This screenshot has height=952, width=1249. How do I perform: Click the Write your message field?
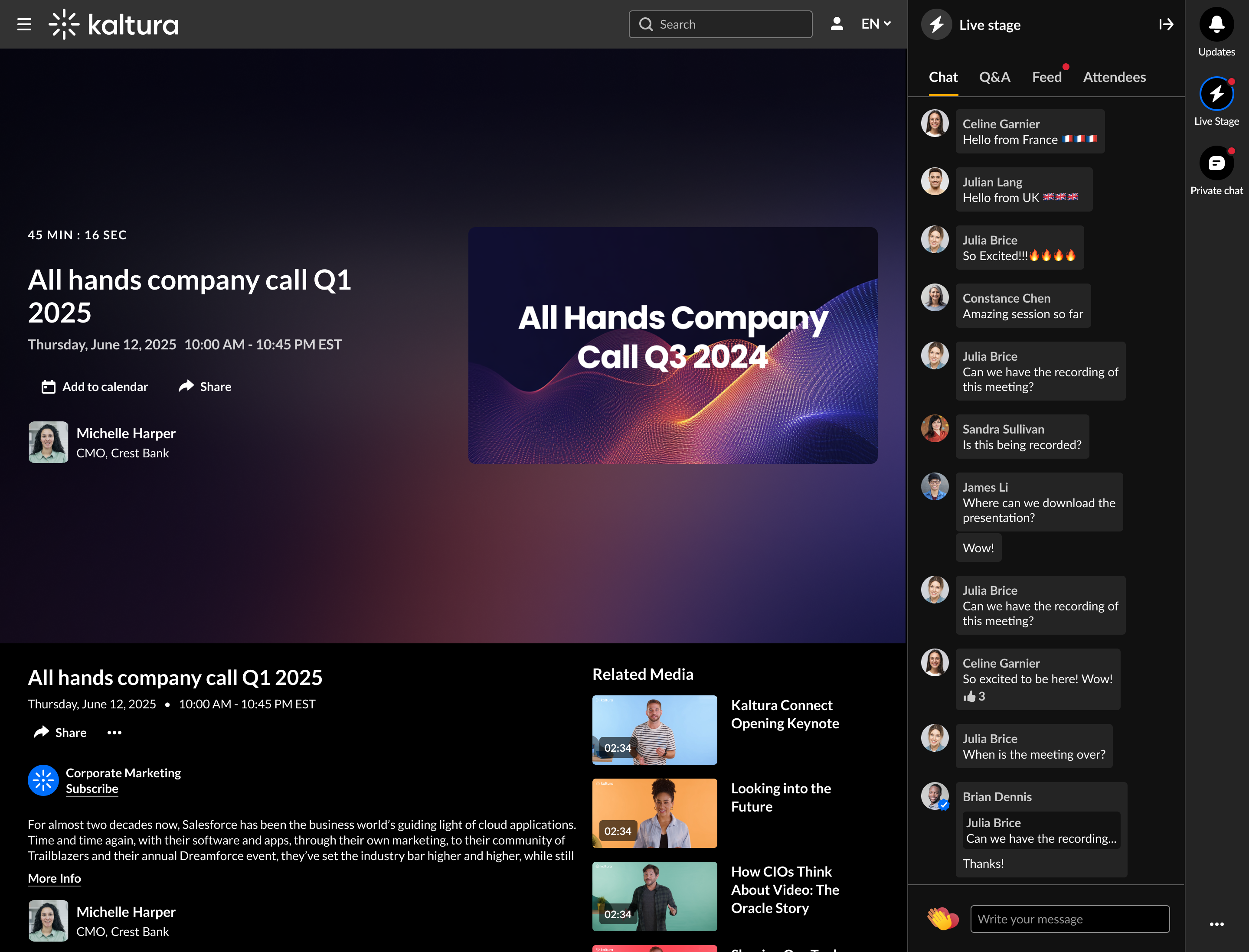(1069, 919)
